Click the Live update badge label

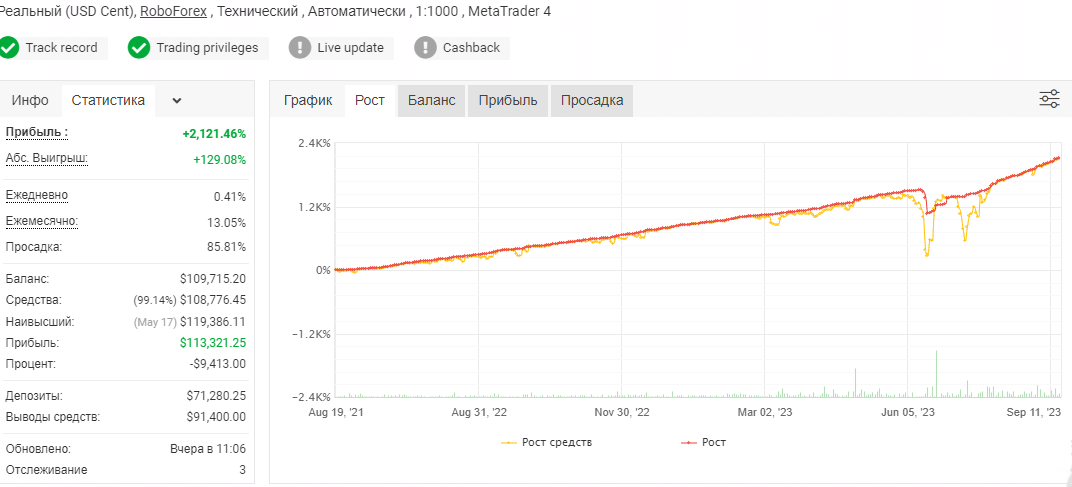pos(351,48)
